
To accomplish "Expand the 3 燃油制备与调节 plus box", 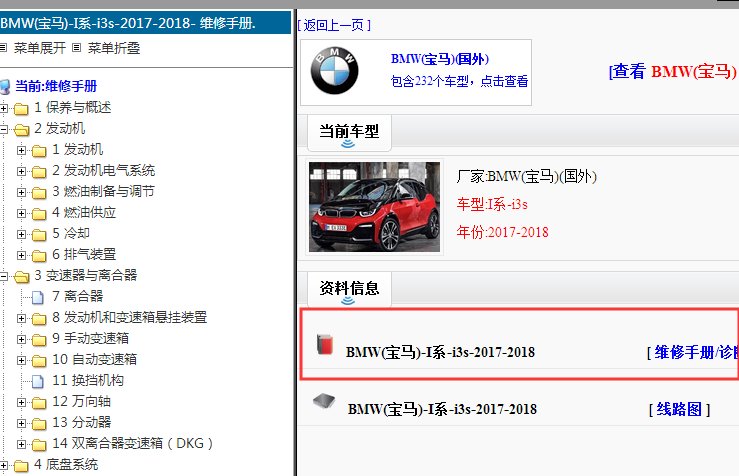I will click(x=21, y=192).
